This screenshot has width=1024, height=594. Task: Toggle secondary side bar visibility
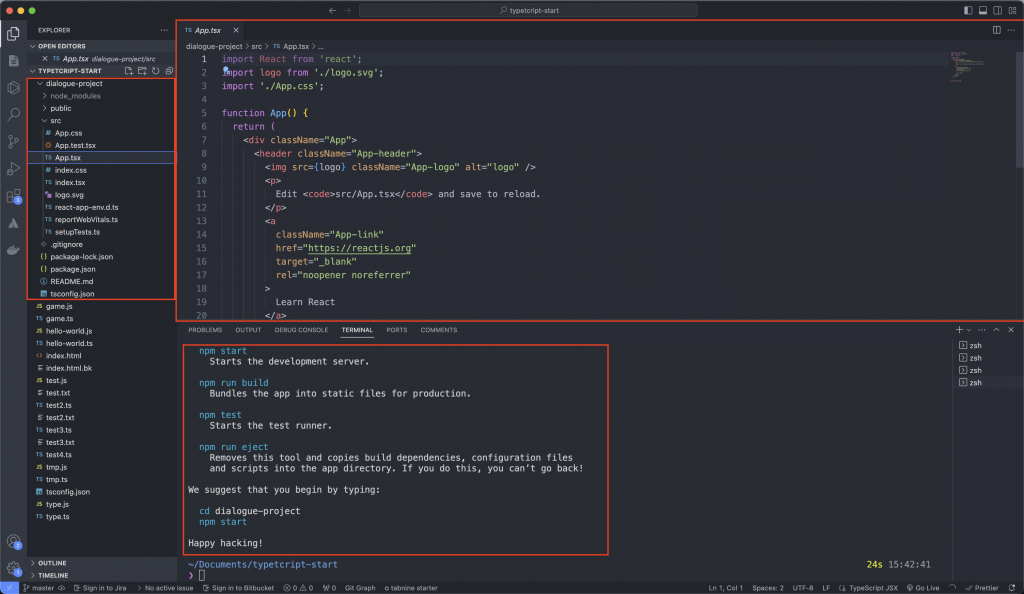point(998,10)
